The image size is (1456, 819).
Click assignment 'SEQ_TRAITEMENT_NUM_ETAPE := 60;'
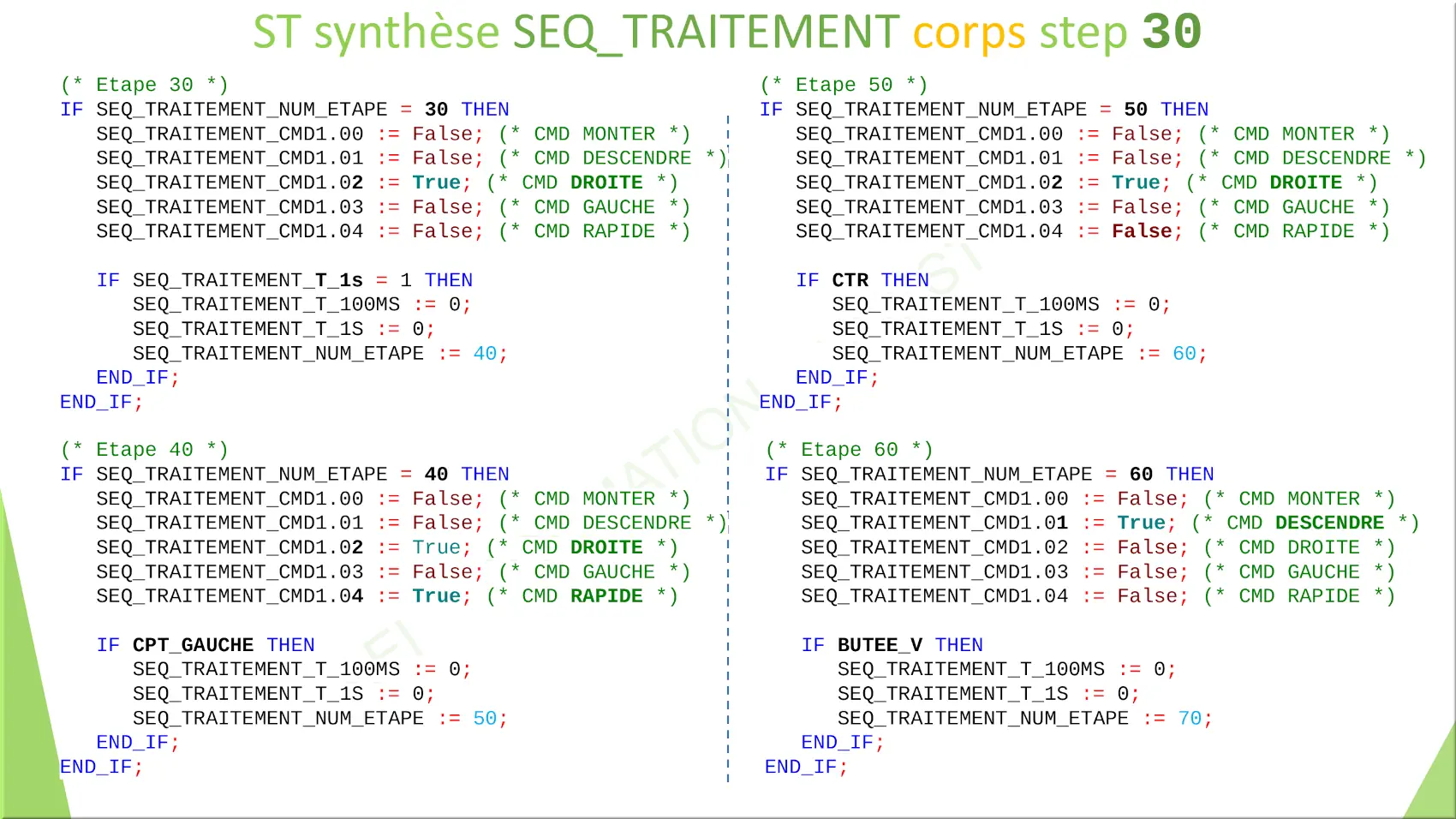pyautogui.click(x=1020, y=354)
